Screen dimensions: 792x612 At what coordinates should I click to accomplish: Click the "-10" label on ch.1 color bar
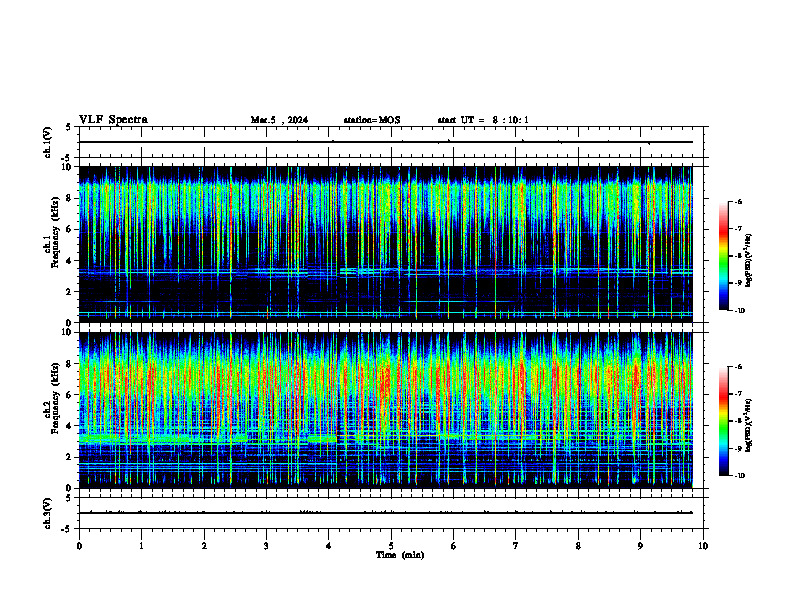click(740, 311)
